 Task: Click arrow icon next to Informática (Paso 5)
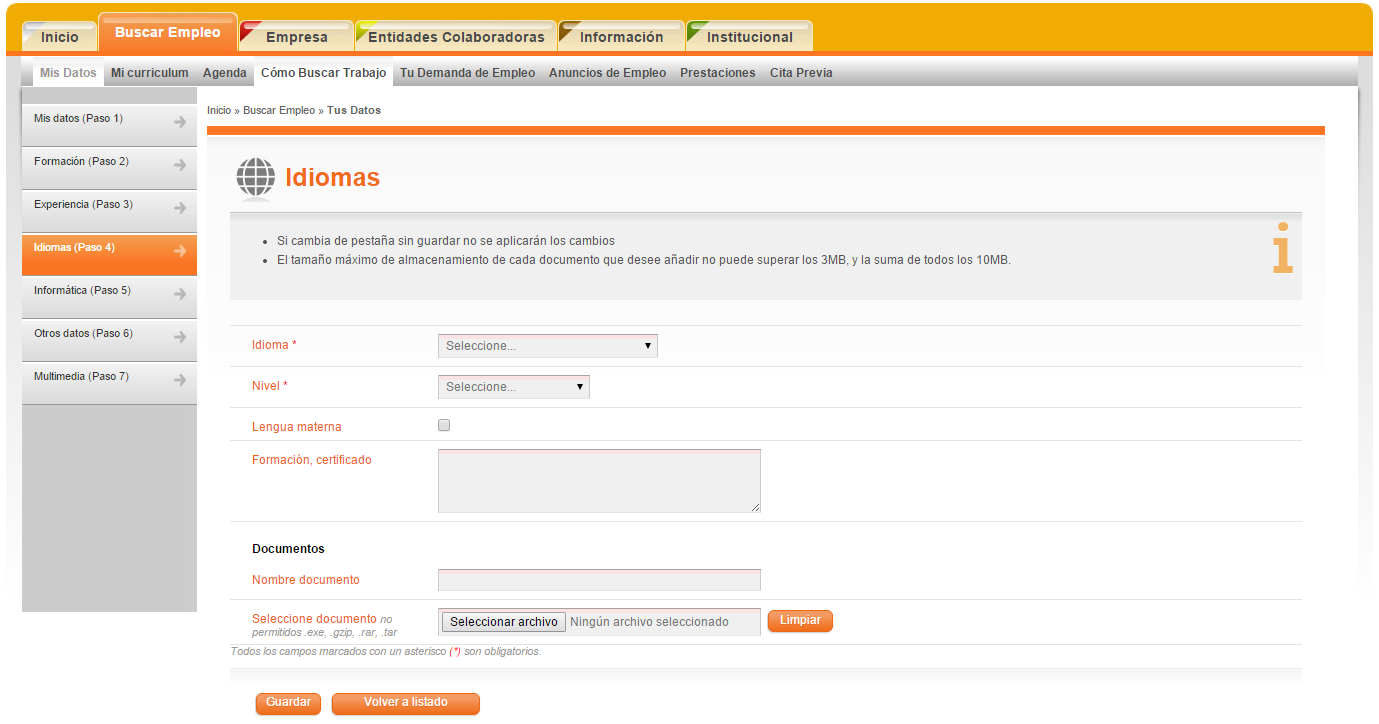tap(180, 294)
